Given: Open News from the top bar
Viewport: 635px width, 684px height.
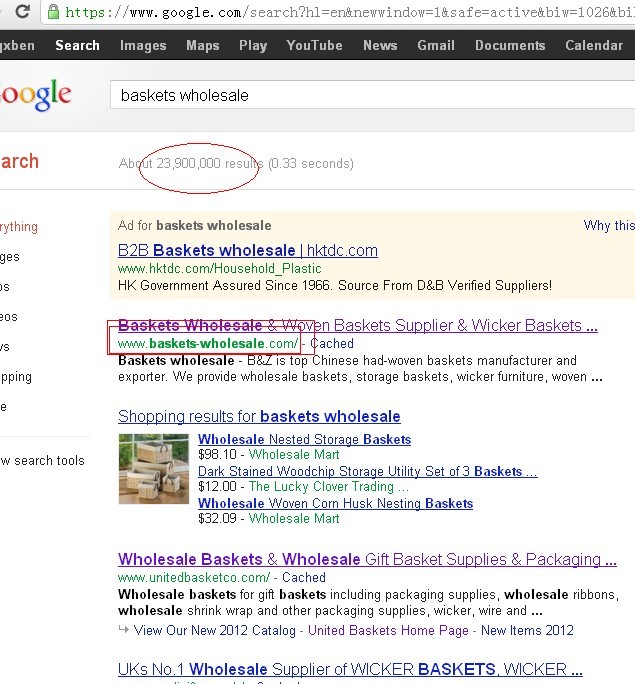Looking at the screenshot, I should pos(380,45).
